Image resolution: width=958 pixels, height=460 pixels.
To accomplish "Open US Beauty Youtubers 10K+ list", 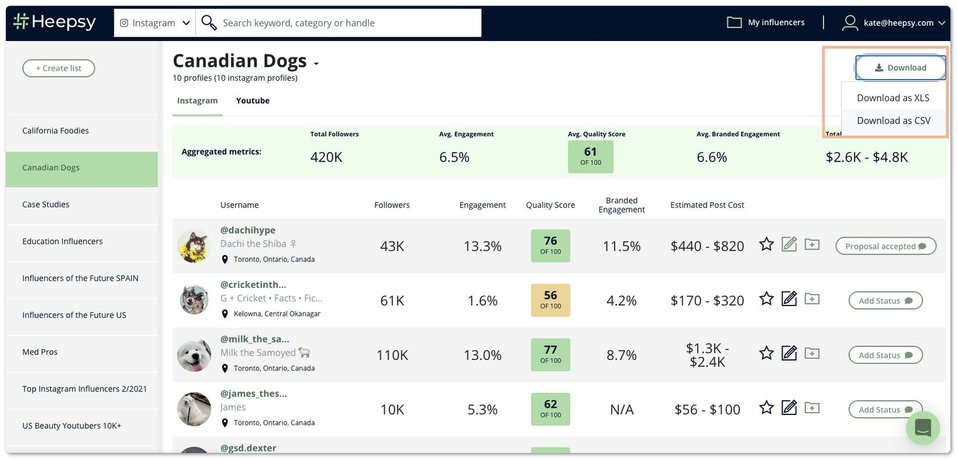I will click(x=81, y=426).
